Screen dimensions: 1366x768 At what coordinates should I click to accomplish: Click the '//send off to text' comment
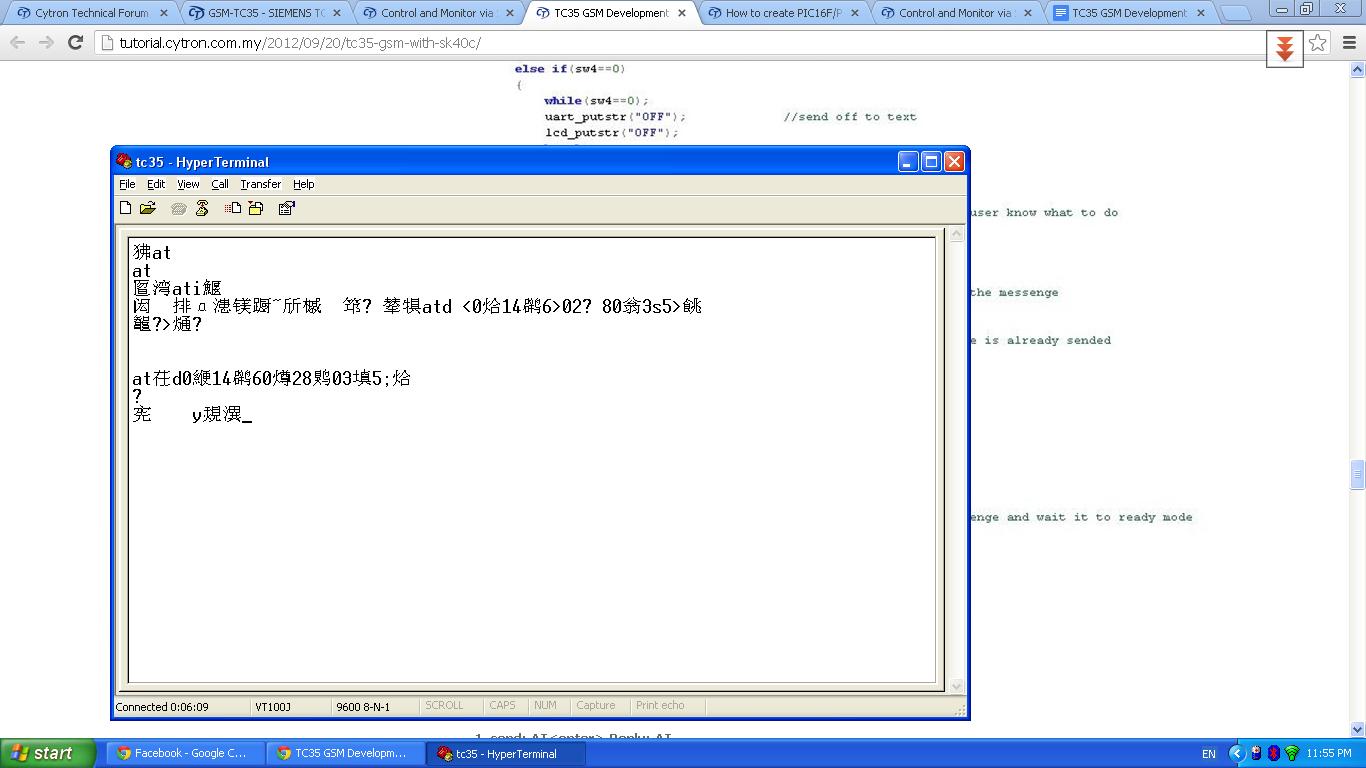pyautogui.click(x=850, y=116)
